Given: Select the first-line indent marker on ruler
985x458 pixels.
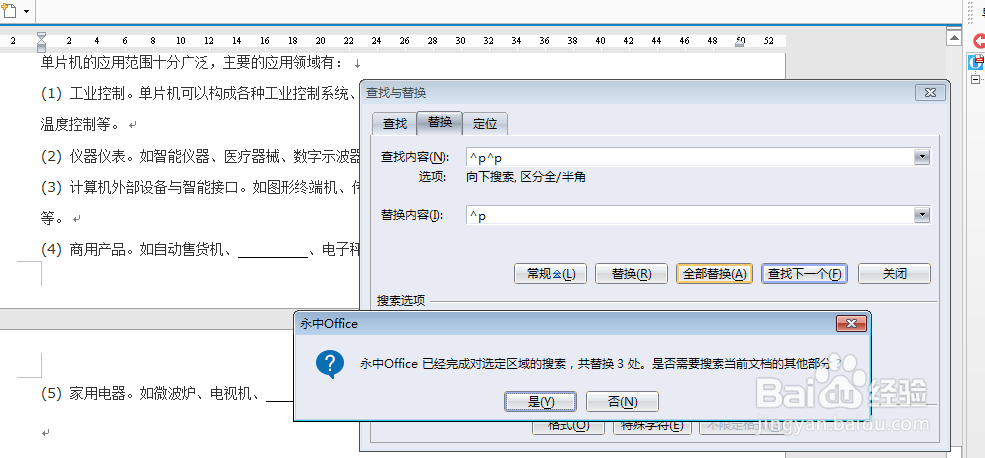Looking at the screenshot, I should pos(41,37).
